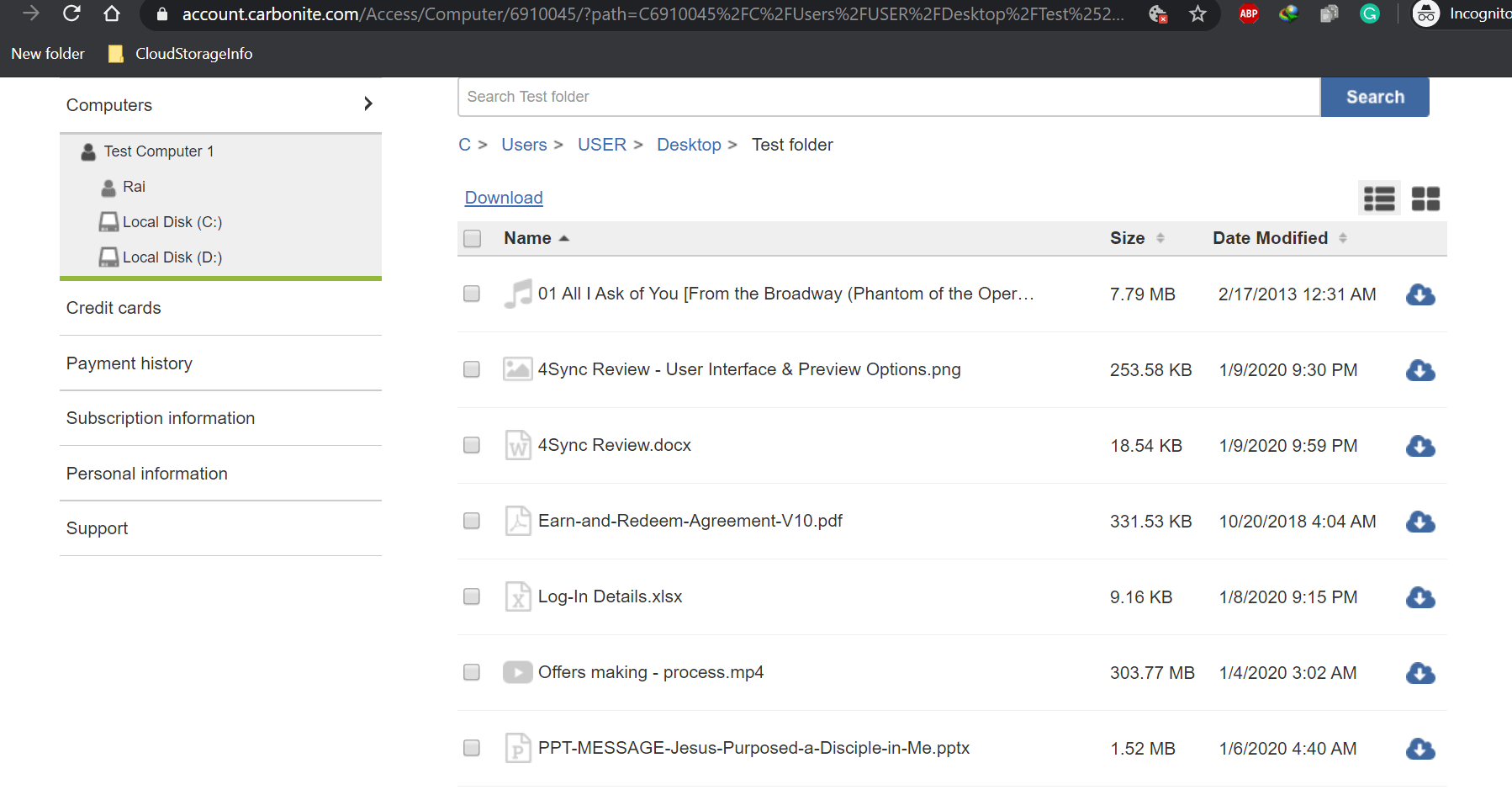
Task: Open Local Disk (C:) in the sidebar
Action: tap(172, 221)
